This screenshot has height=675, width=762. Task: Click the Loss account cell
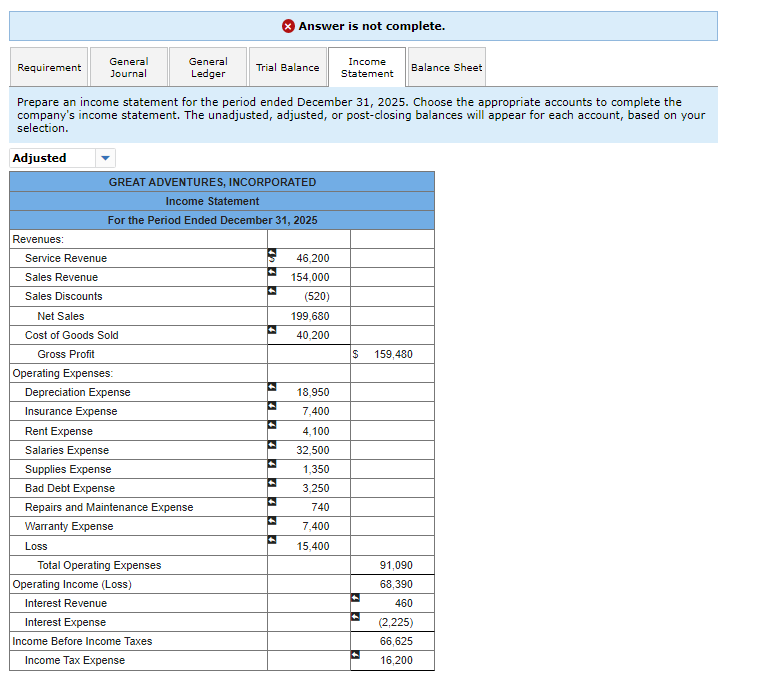coord(139,546)
